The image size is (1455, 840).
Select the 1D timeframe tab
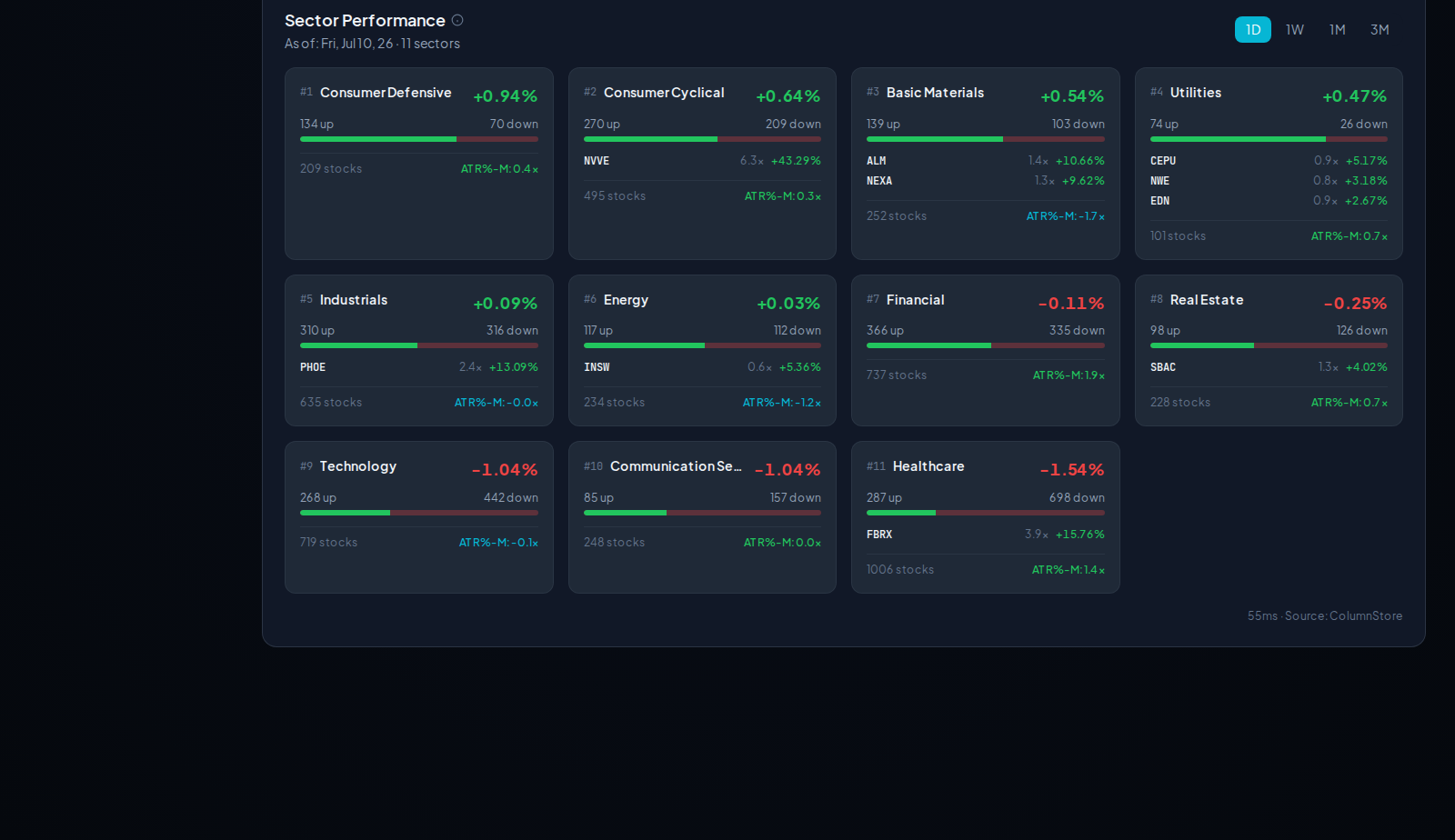pyautogui.click(x=1253, y=30)
